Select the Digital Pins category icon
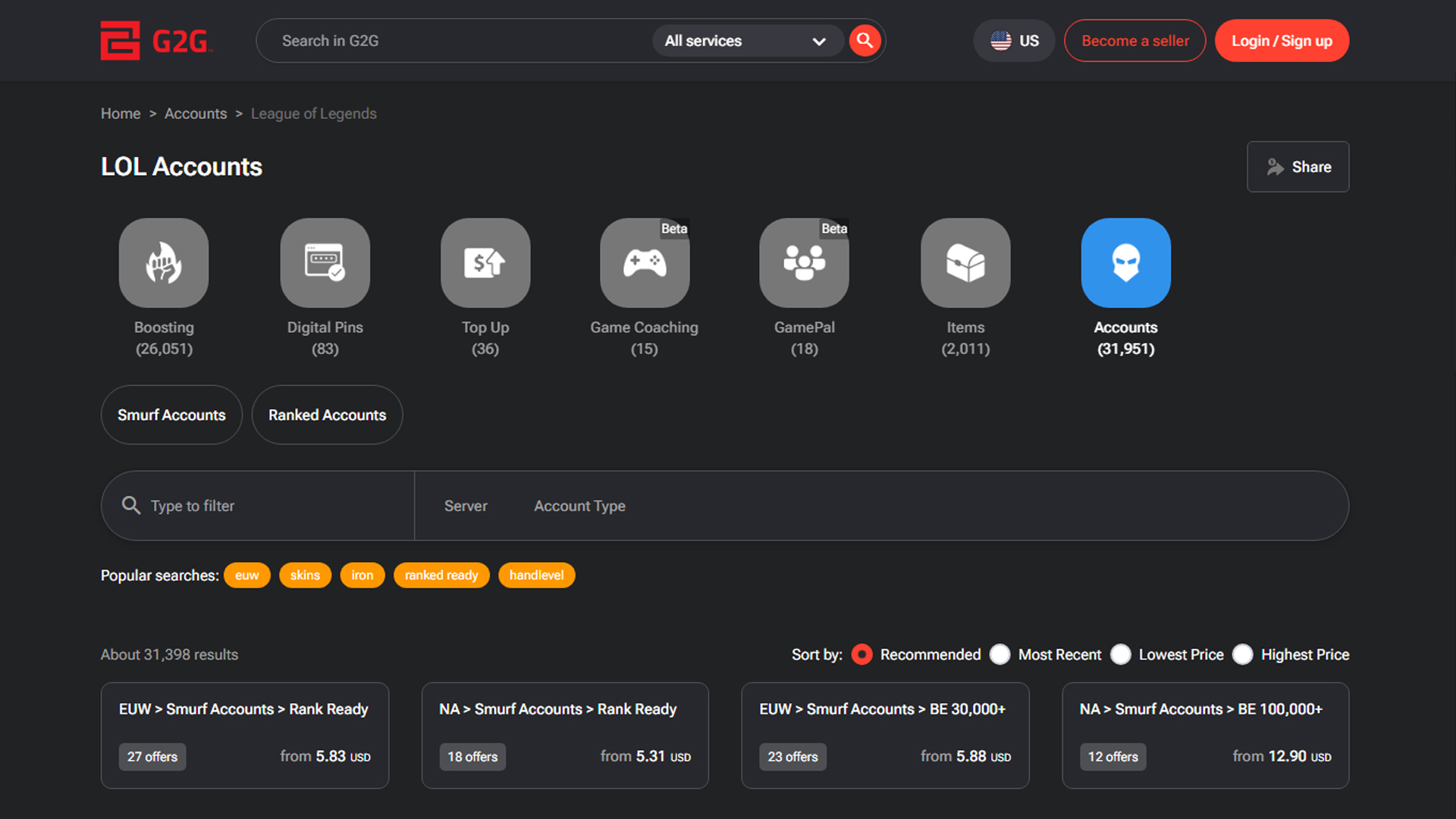The height and width of the screenshot is (819, 1456). [325, 262]
